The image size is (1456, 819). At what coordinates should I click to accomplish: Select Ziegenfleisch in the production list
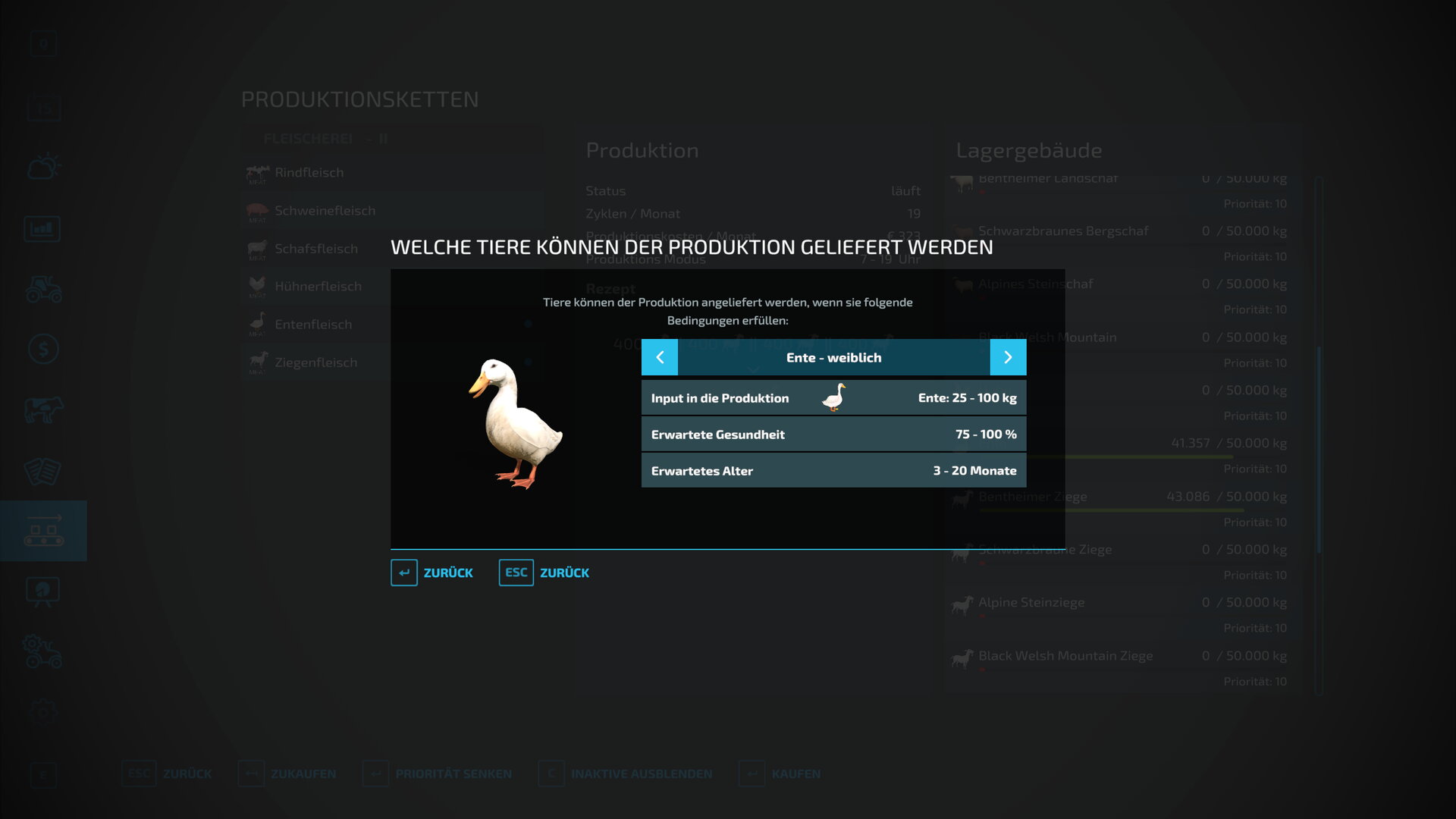click(315, 362)
